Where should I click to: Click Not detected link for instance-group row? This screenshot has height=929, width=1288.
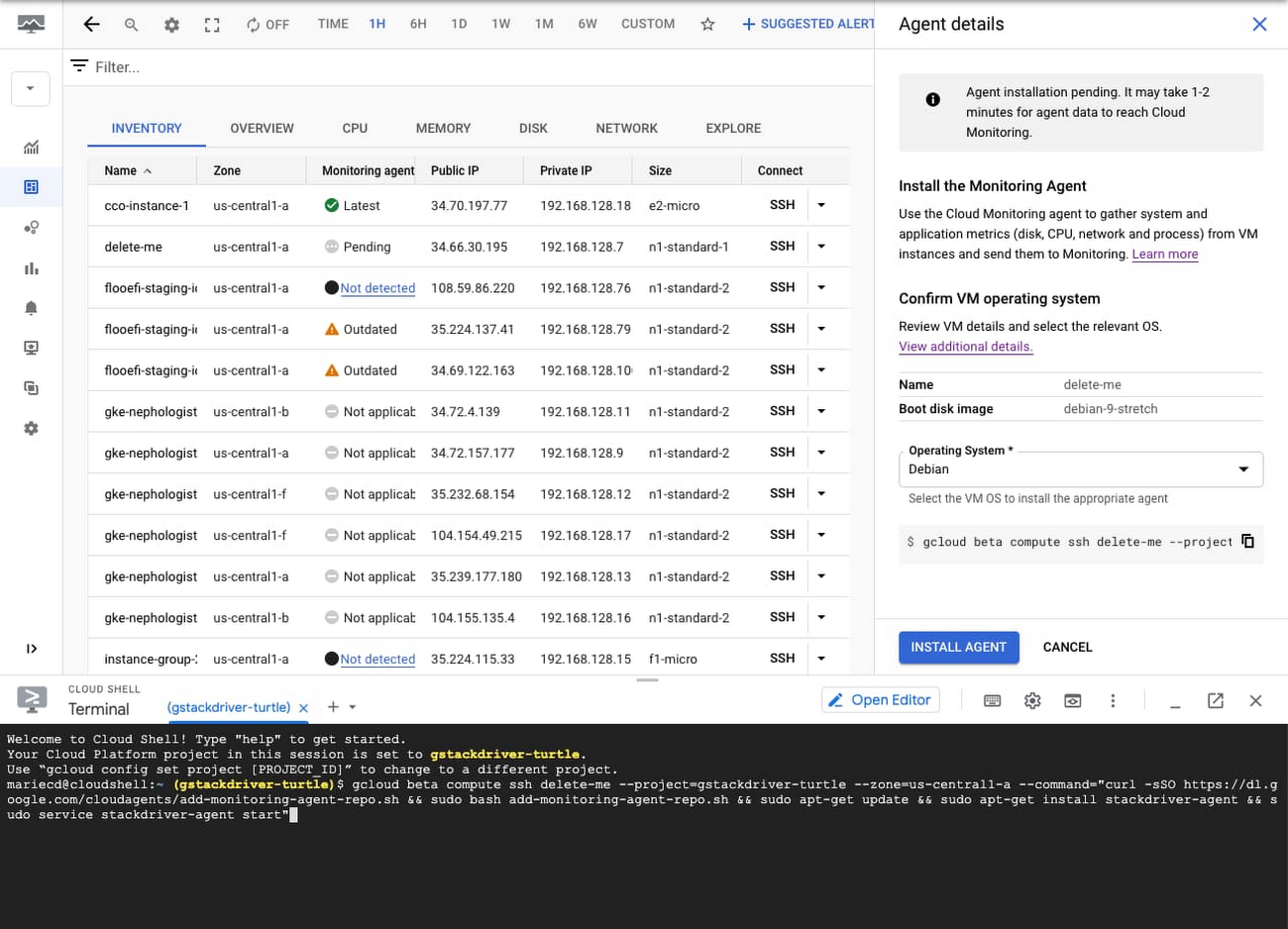coord(377,659)
